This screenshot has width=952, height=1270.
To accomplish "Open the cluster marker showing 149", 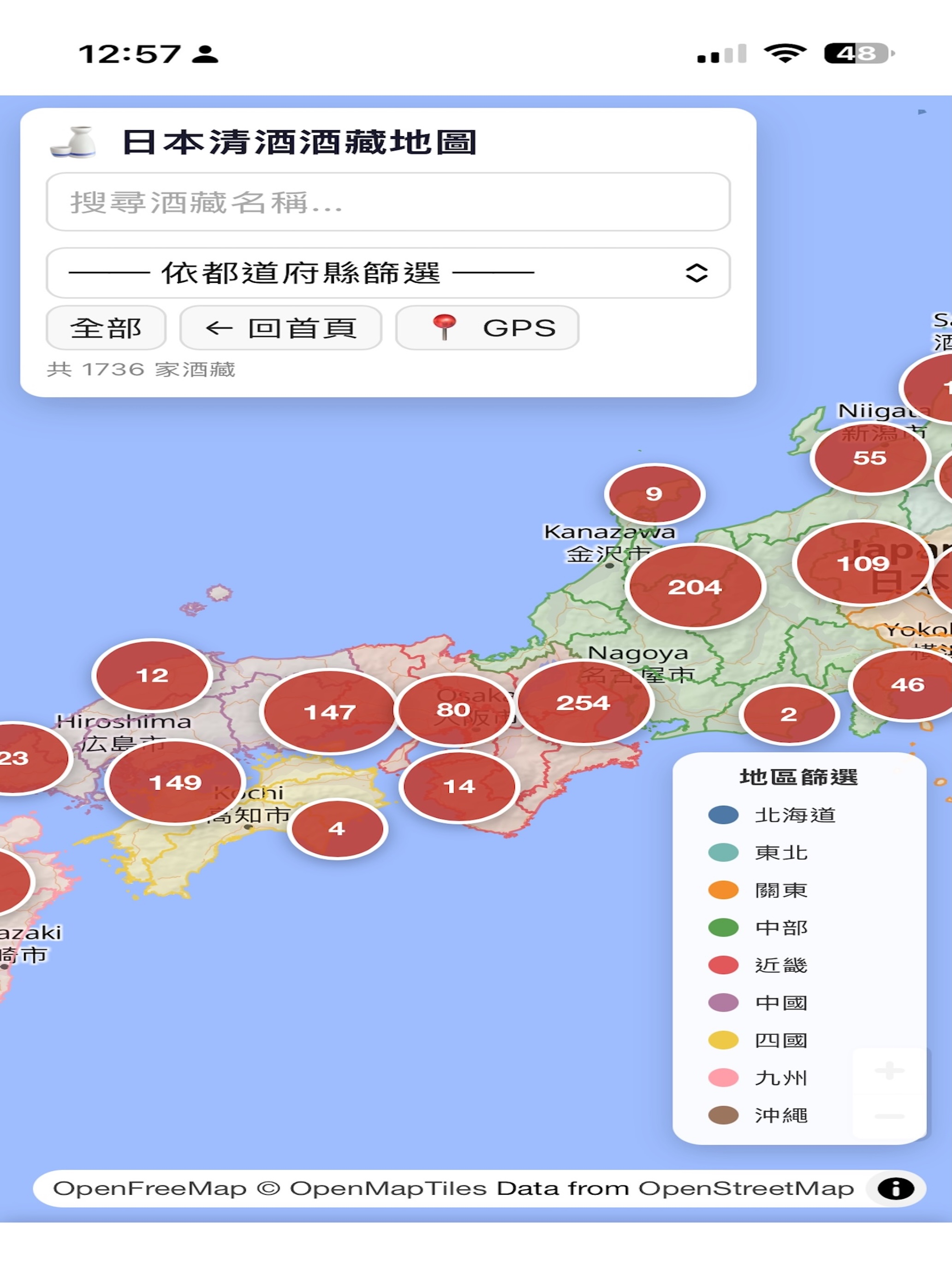I will point(175,782).
